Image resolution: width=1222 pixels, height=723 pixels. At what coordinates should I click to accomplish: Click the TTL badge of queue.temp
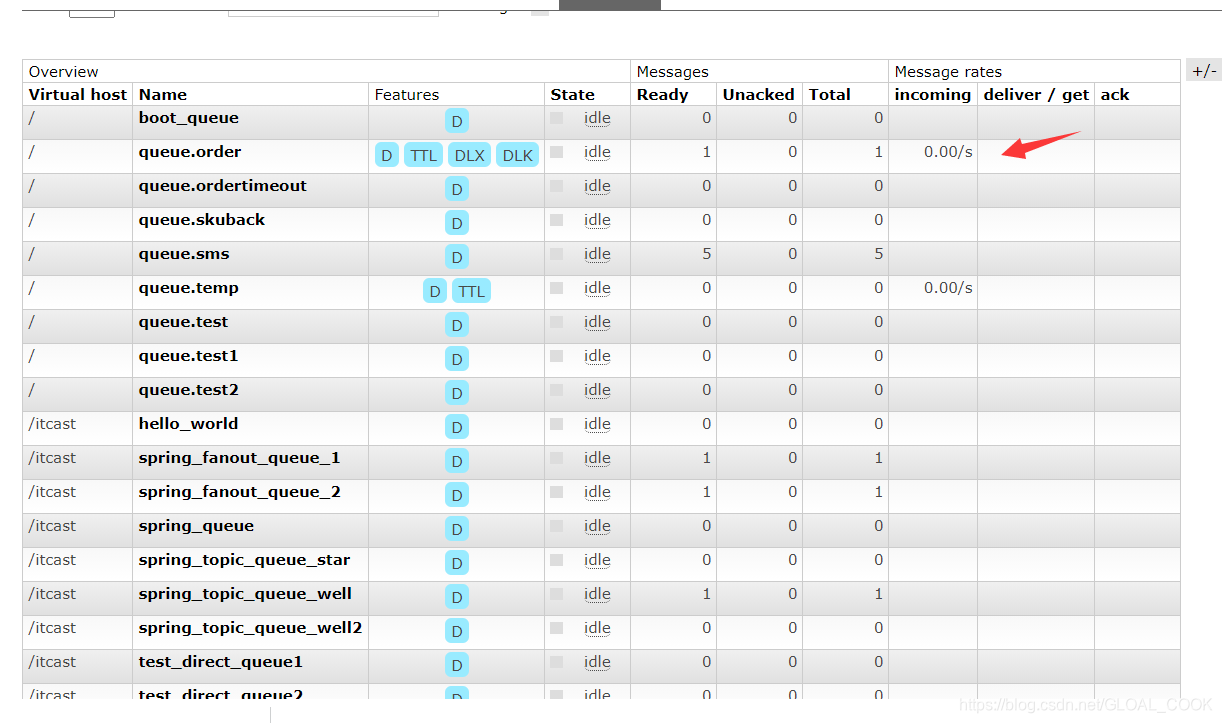[x=471, y=291]
